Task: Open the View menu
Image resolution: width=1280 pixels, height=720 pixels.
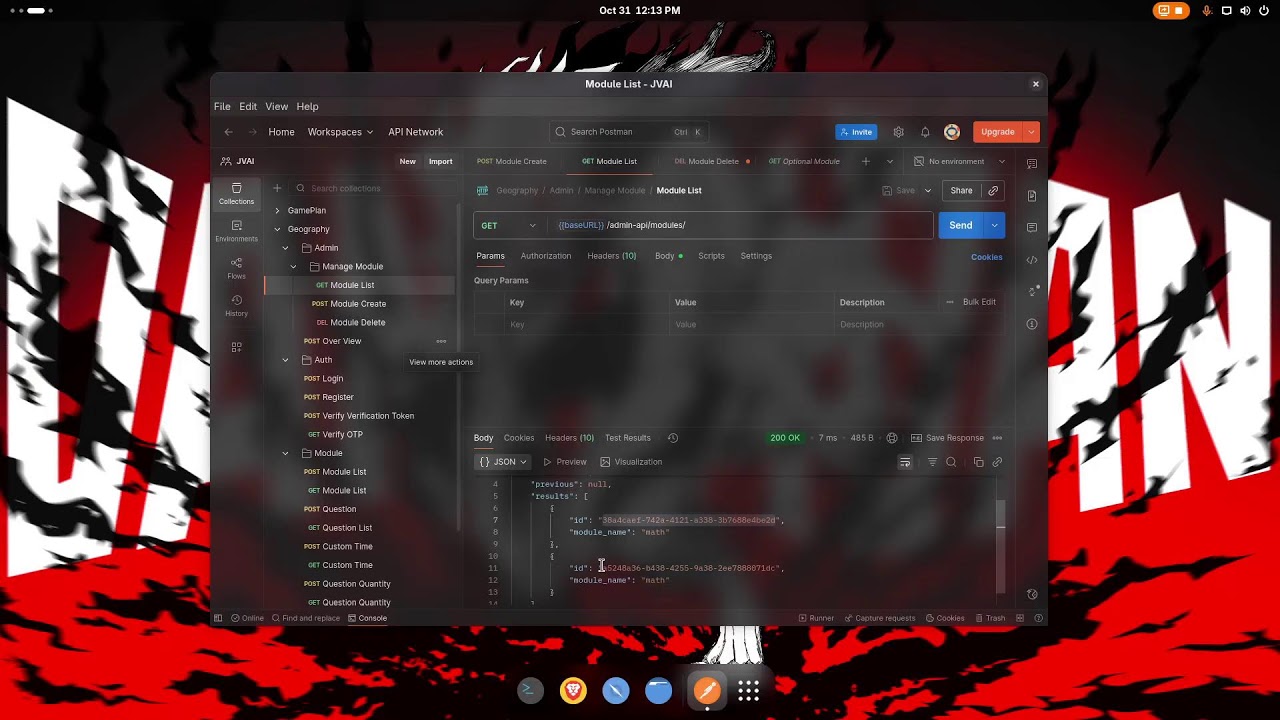Action: coord(277,107)
